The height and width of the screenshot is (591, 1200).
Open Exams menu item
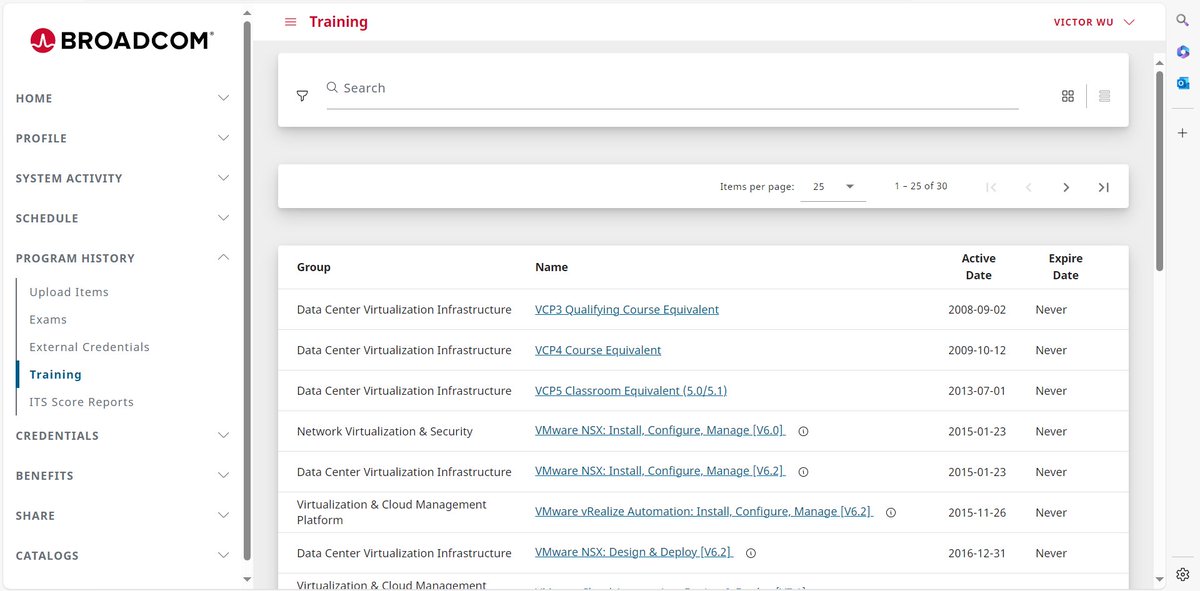[x=48, y=320]
